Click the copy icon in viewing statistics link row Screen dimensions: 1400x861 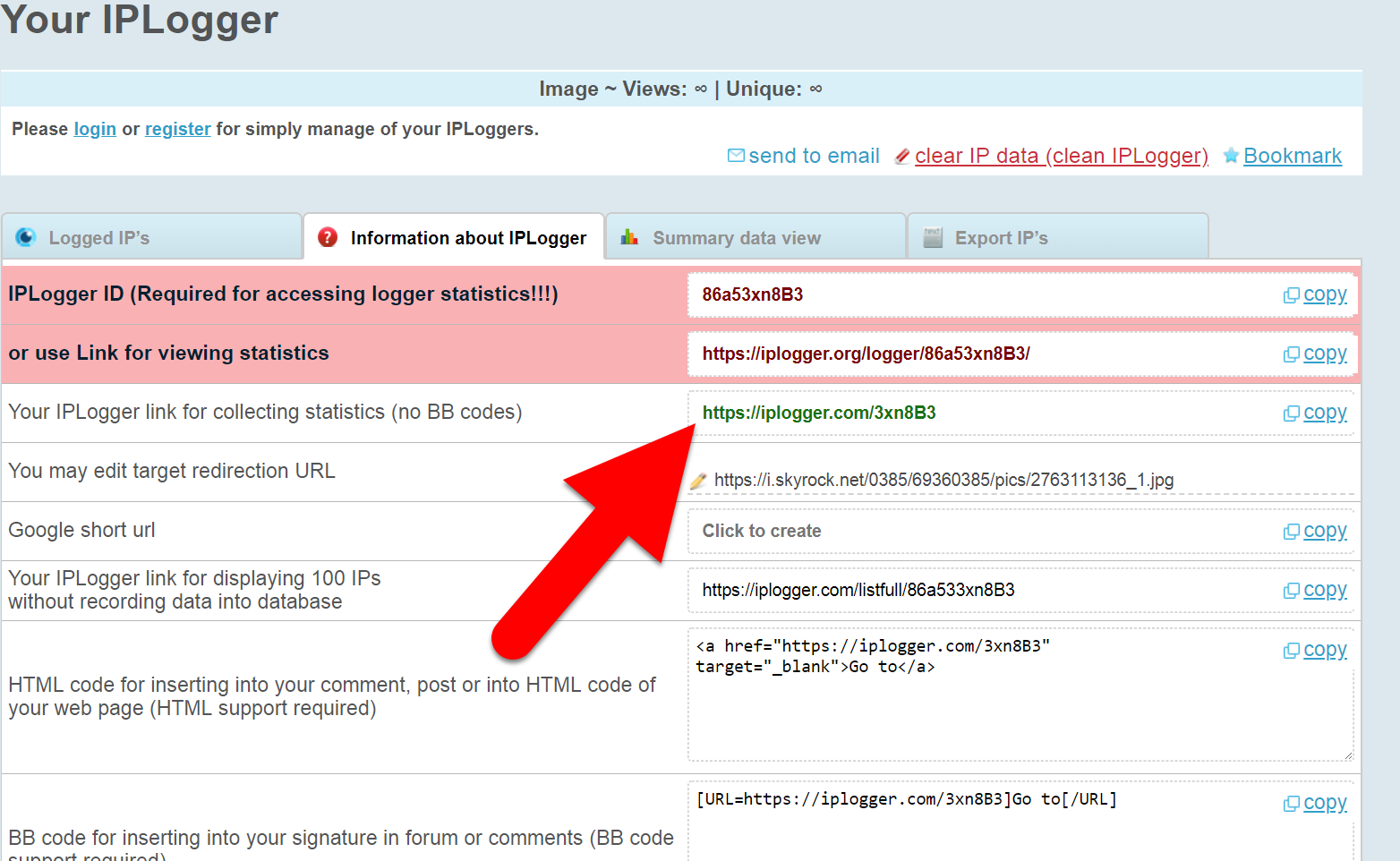1291,354
